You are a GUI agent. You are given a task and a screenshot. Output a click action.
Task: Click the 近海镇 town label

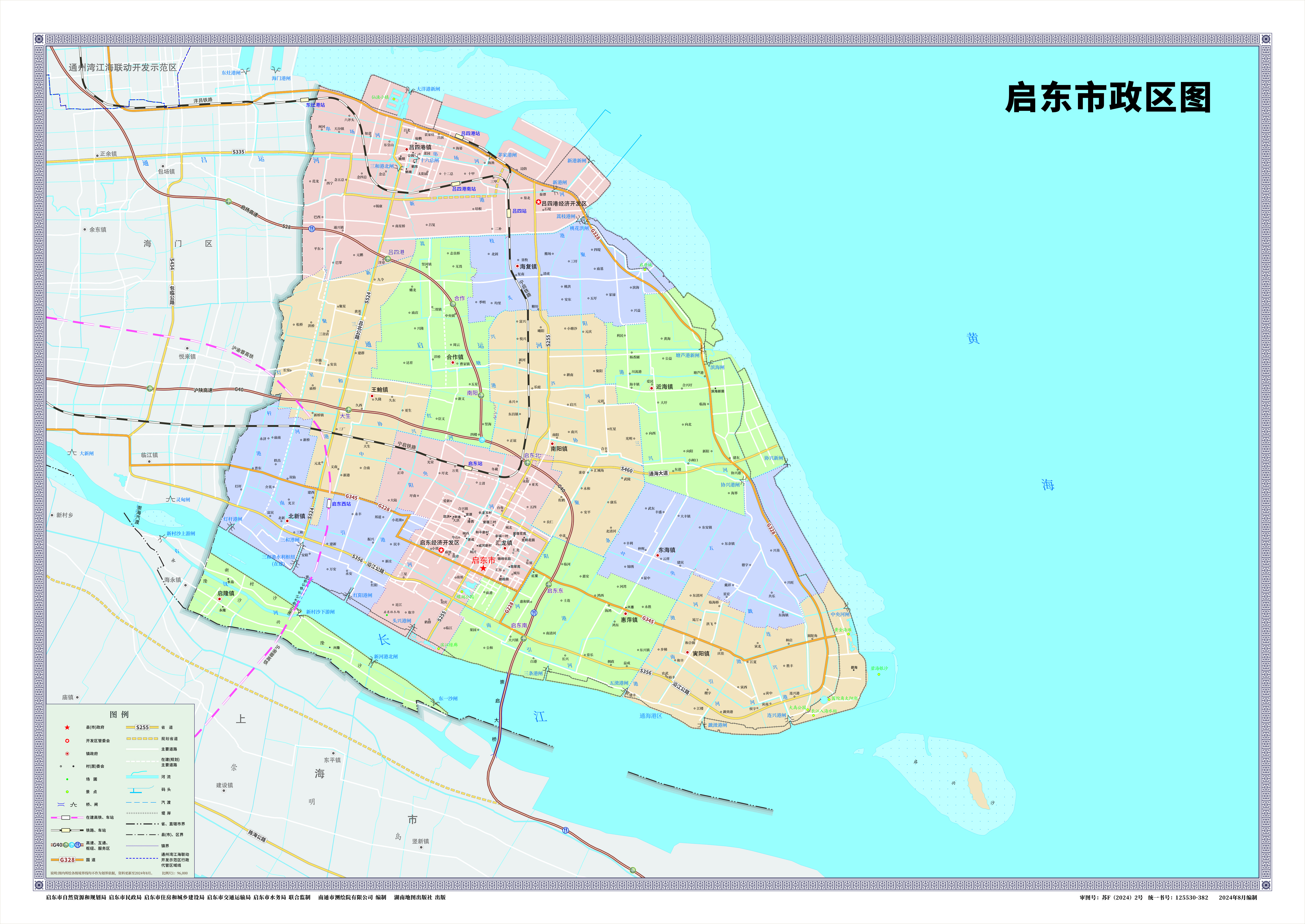pos(664,387)
